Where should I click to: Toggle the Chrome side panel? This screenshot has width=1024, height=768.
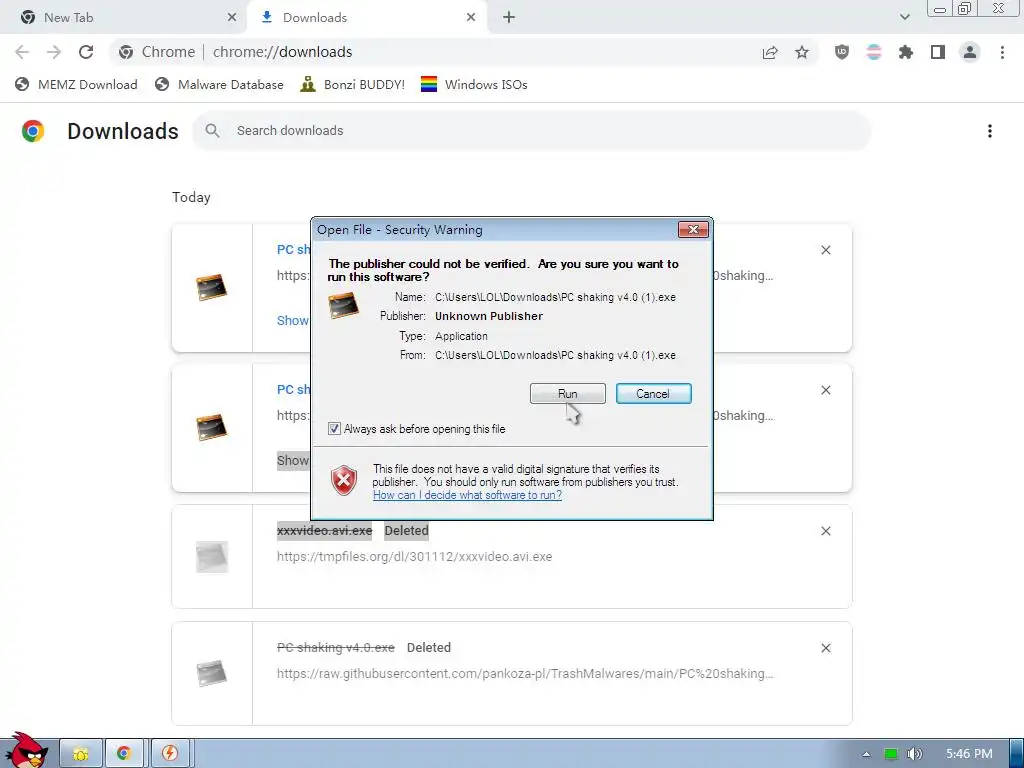click(938, 52)
